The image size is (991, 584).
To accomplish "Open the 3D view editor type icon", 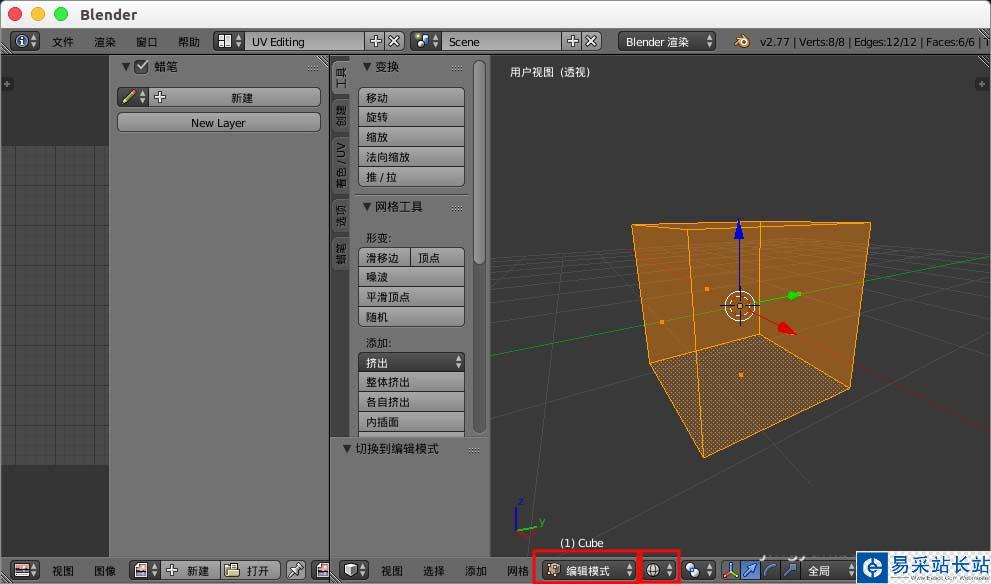I will 354,570.
